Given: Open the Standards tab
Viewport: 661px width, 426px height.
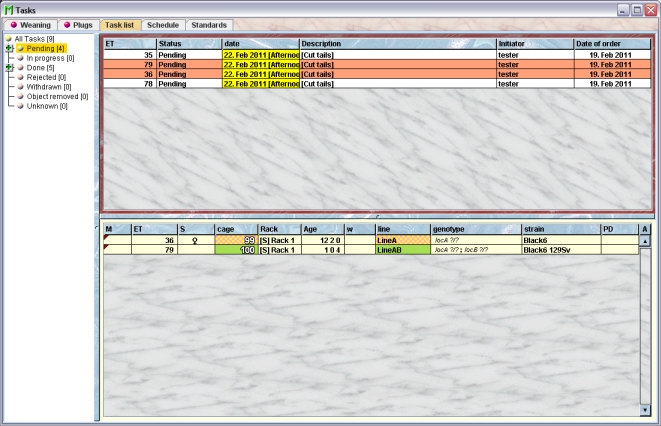Looking at the screenshot, I should (x=209, y=24).
